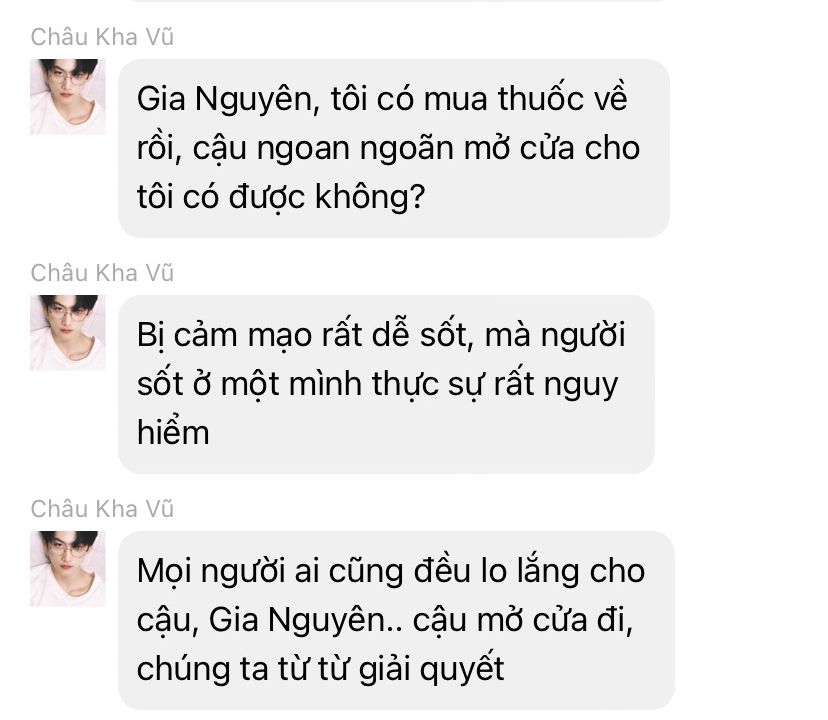Image resolution: width=828 pixels, height=720 pixels.
Task: Open avatar beside the 'mua thuốc về' message
Action: [68, 97]
